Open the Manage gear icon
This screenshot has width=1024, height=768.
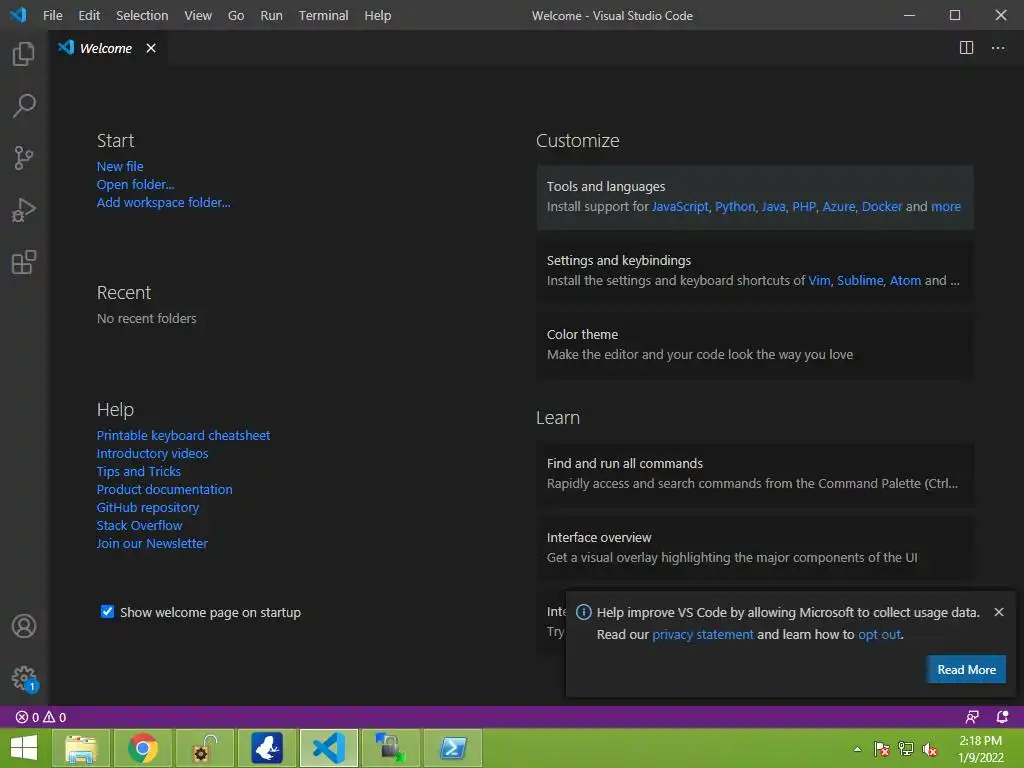click(x=24, y=678)
